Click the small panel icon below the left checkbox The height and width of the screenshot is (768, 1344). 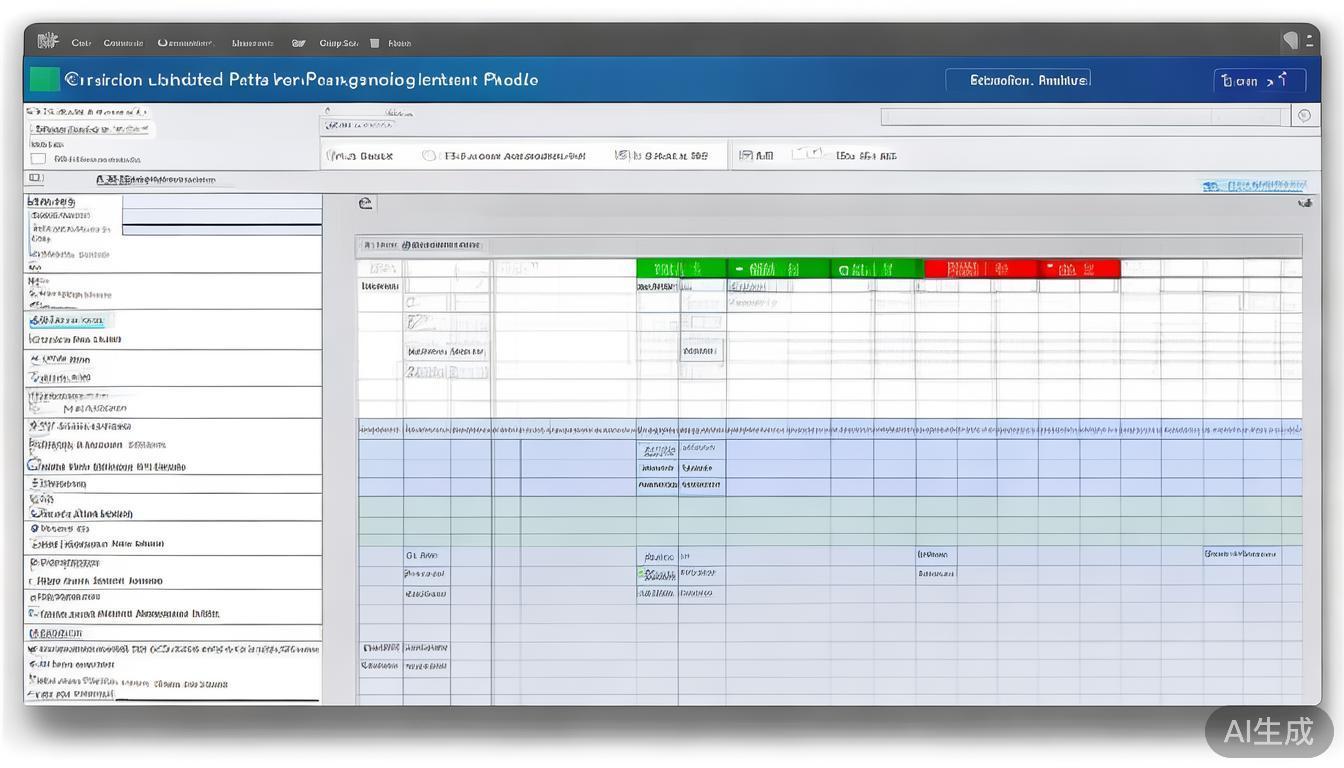coord(36,178)
